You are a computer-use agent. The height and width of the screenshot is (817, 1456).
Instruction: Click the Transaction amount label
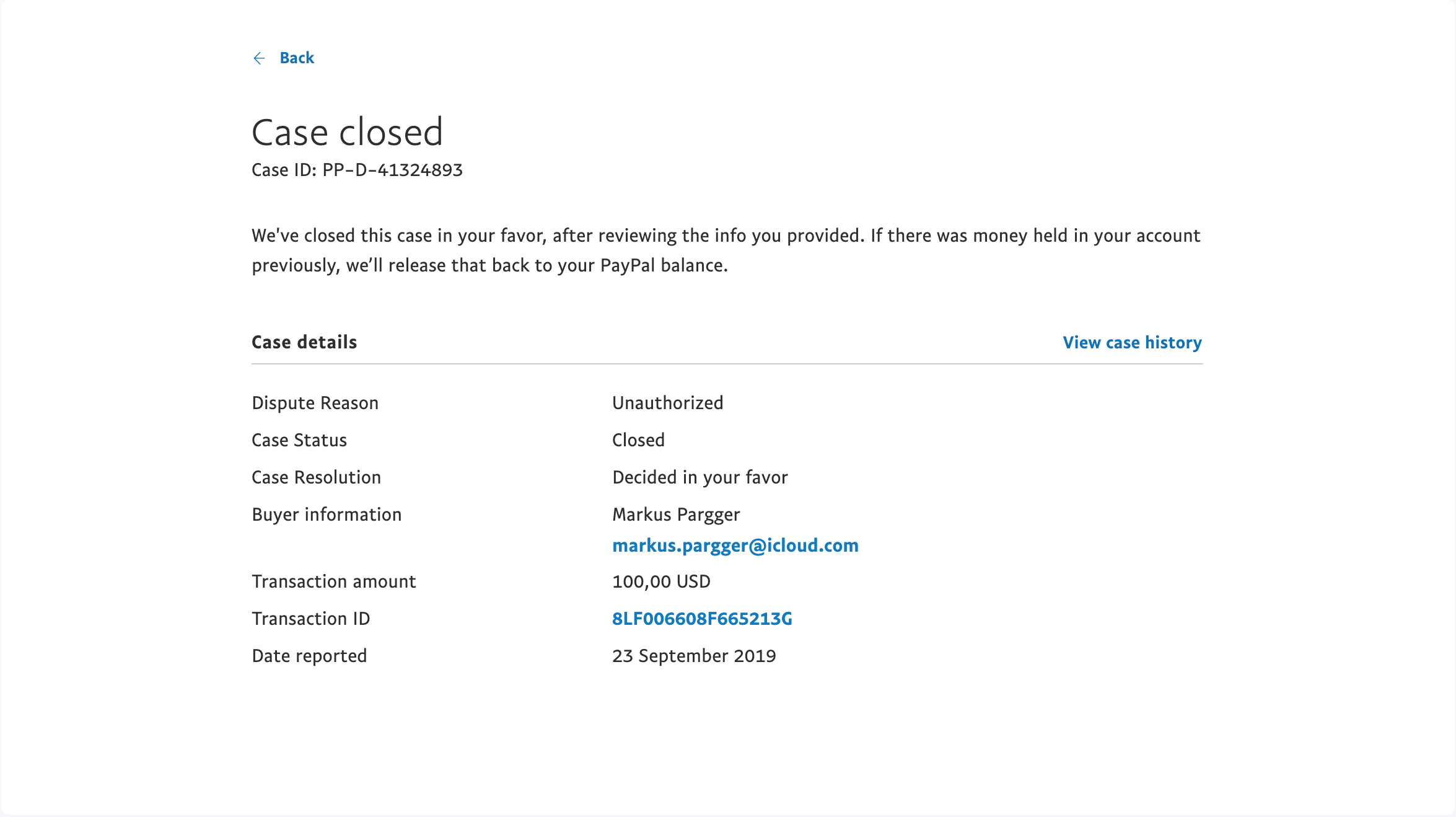click(x=333, y=581)
